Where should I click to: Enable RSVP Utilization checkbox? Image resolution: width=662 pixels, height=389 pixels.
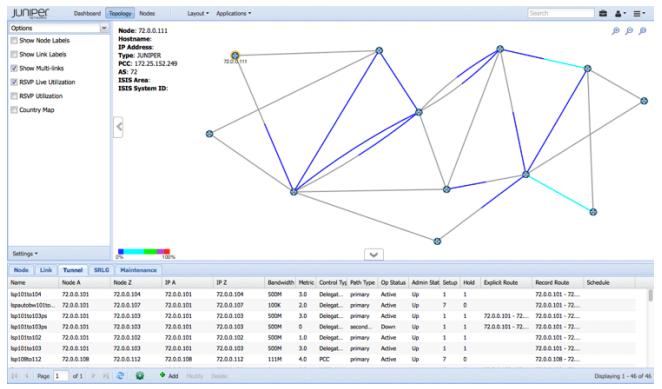(x=14, y=96)
